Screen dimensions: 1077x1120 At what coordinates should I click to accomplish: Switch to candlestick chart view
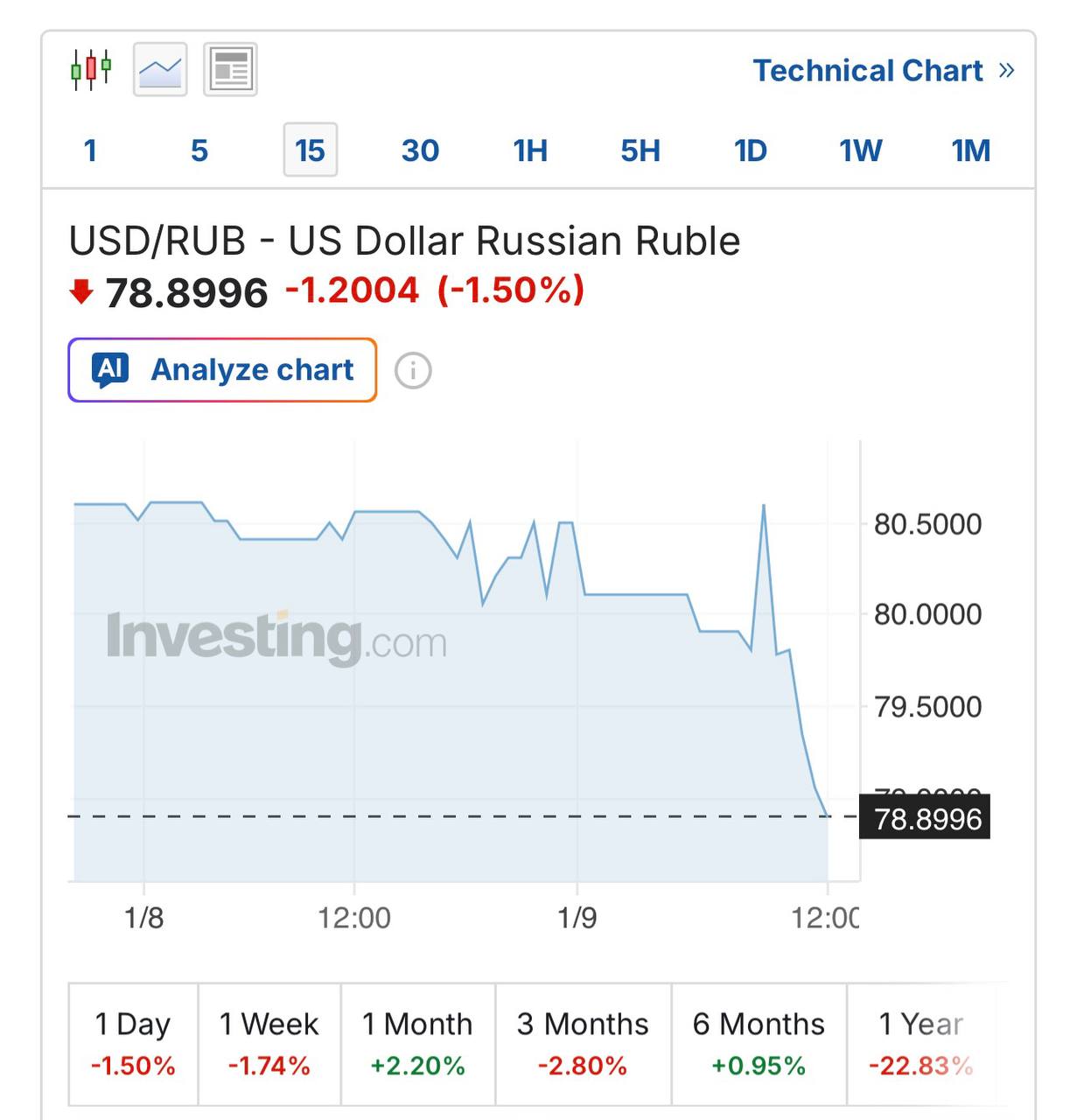point(91,69)
